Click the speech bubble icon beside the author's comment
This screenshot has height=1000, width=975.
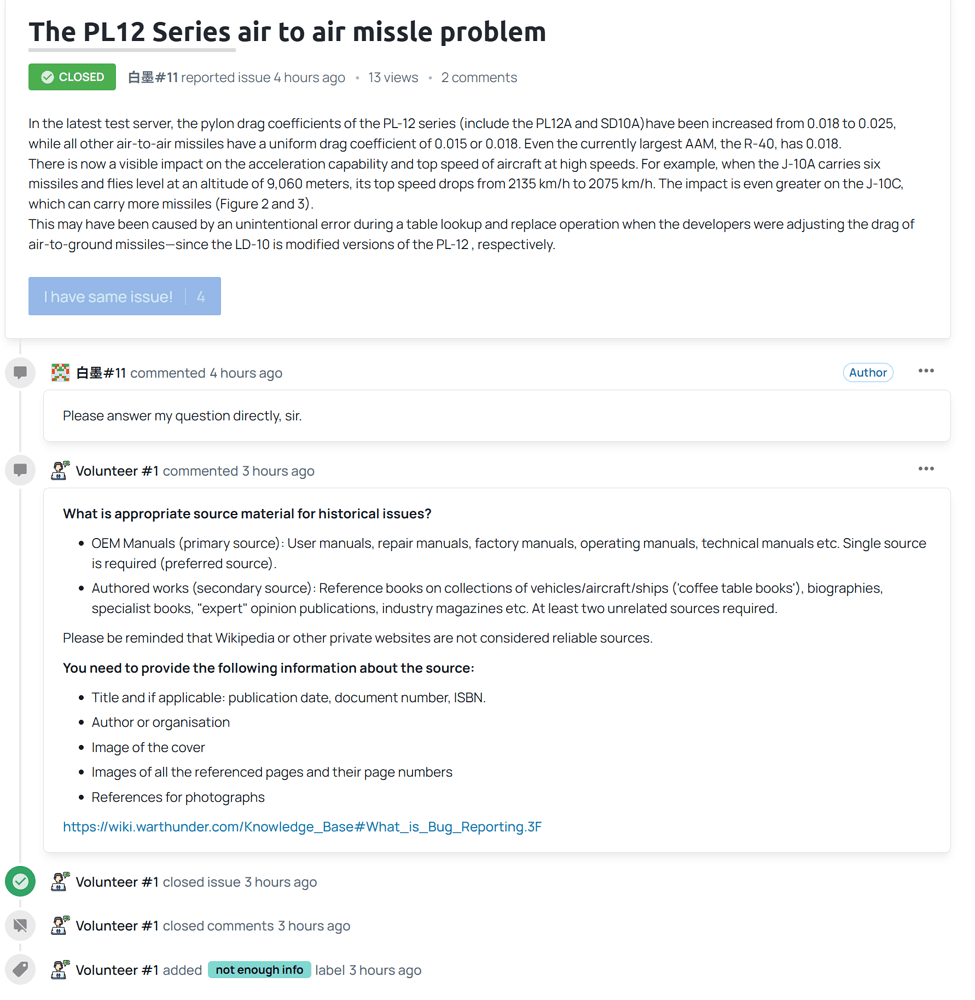click(x=20, y=372)
